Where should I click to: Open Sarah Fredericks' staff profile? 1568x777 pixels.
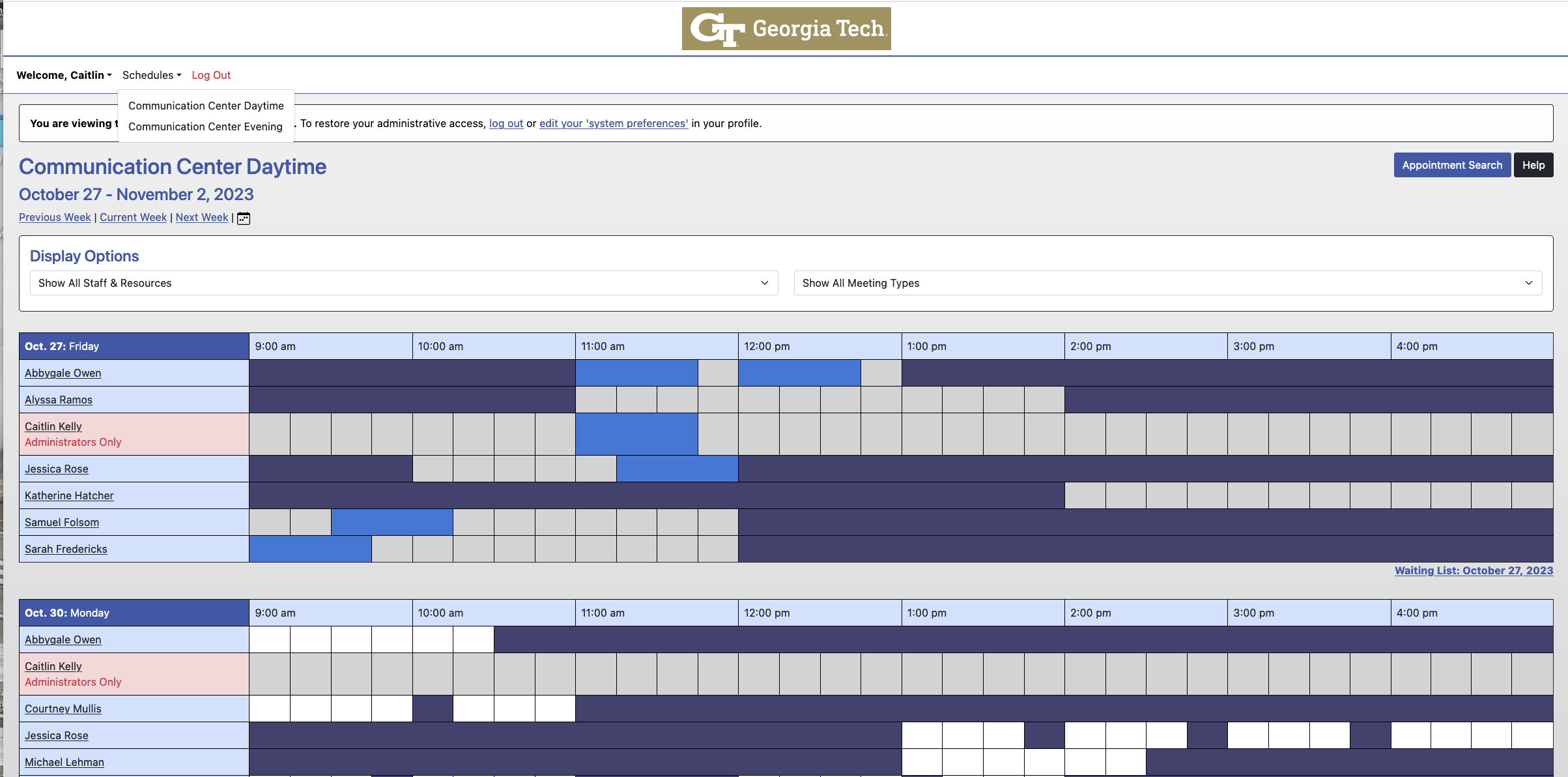pos(66,549)
